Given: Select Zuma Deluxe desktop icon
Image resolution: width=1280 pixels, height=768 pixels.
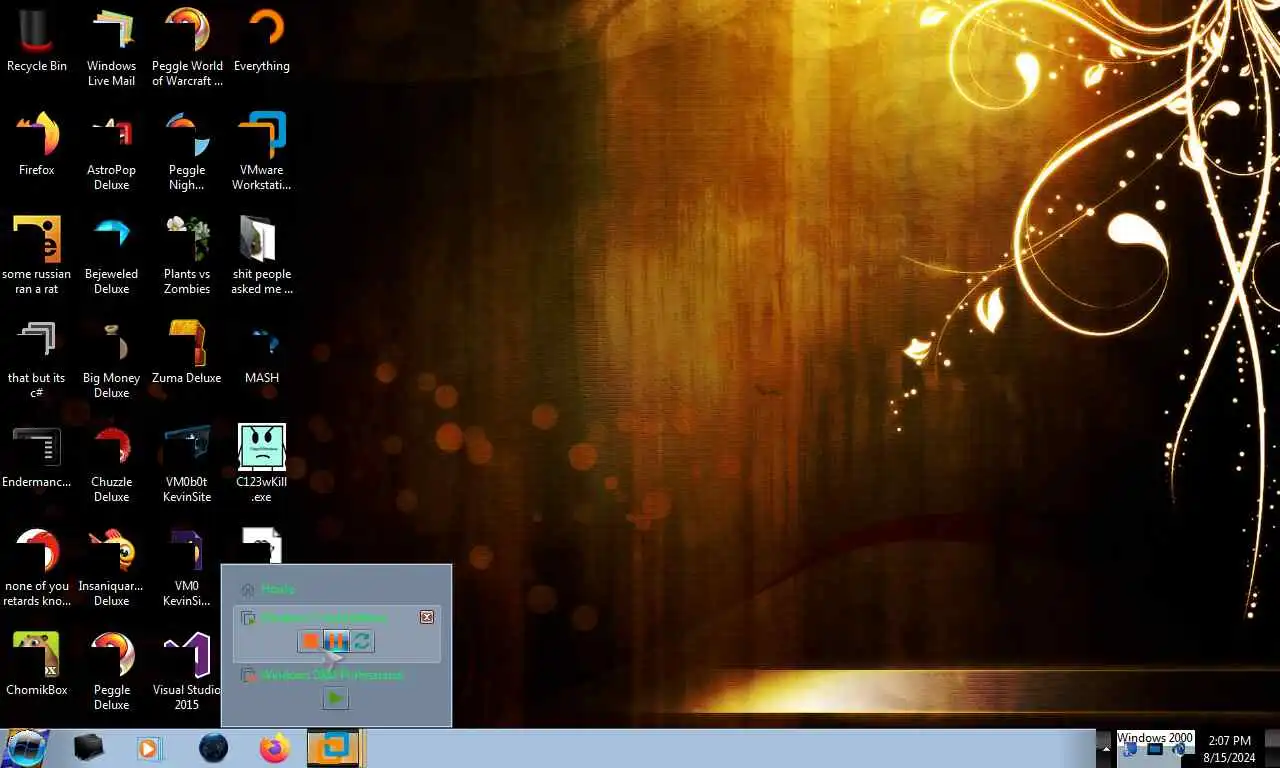Looking at the screenshot, I should pos(187,353).
